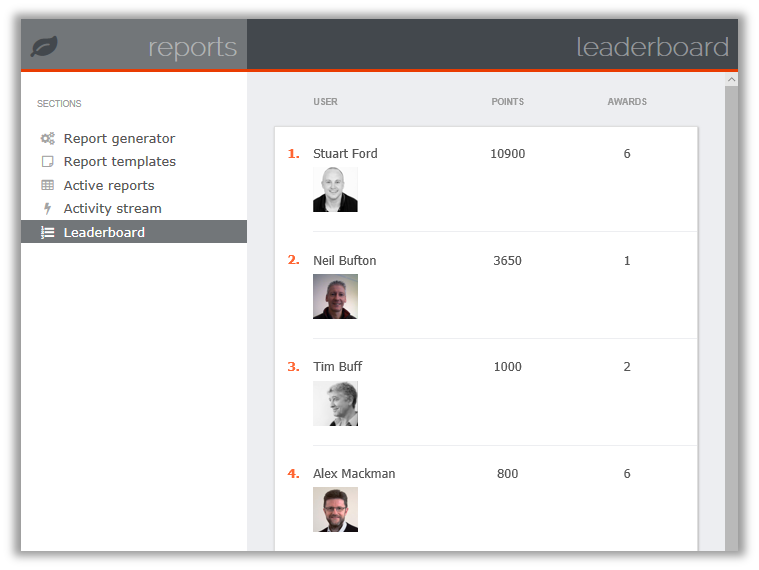This screenshot has width=759, height=570.
Task: Click Tim Buff's 1000 points value
Action: (507, 366)
